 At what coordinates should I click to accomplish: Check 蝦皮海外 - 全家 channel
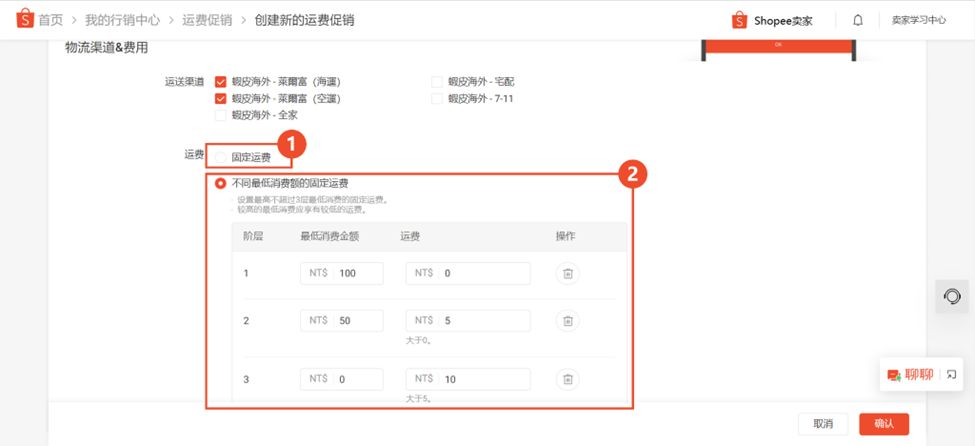click(220, 115)
